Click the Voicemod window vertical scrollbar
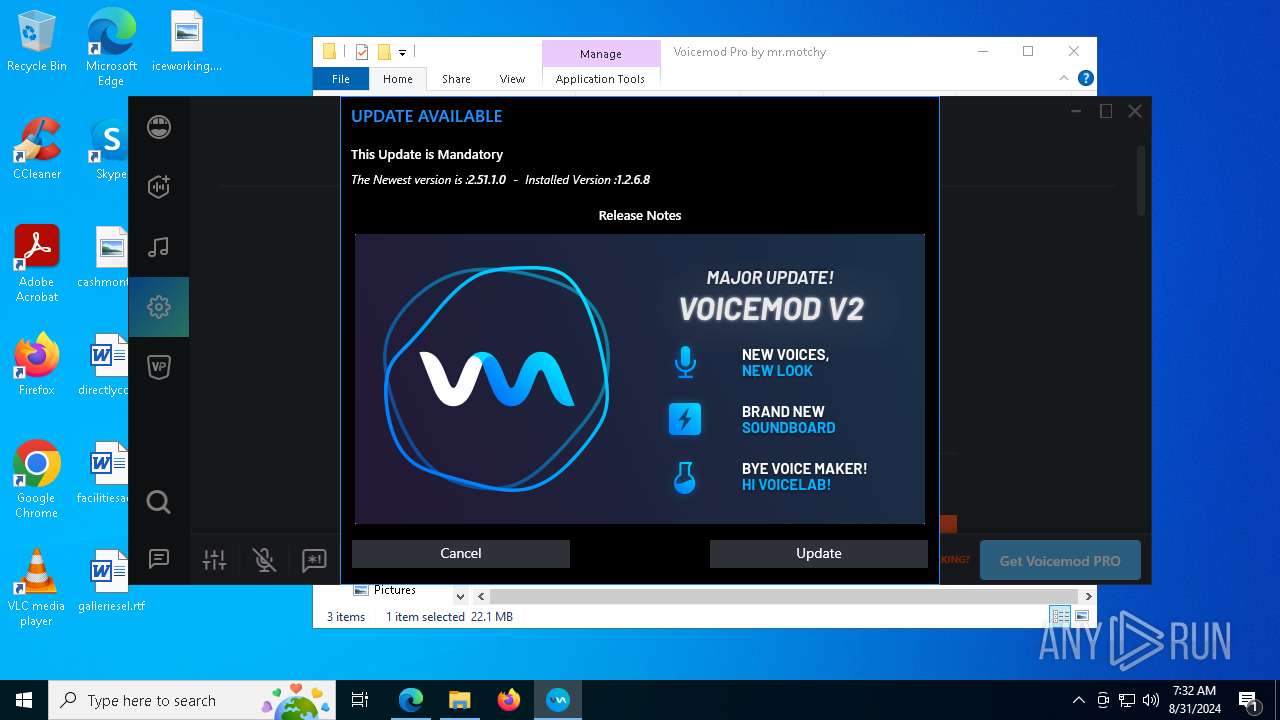The width and height of the screenshot is (1280, 720). 1141,180
